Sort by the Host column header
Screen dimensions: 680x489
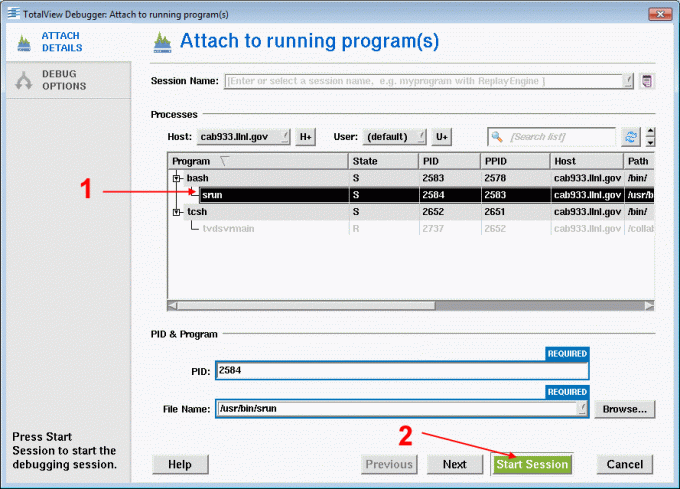(x=587, y=161)
